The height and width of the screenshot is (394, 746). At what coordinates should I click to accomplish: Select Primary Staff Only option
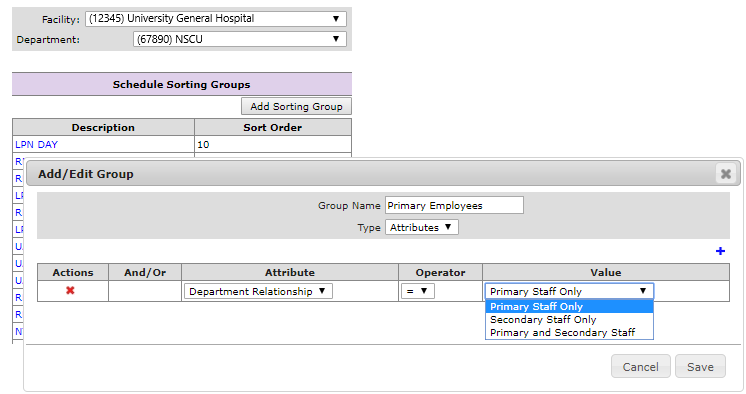pyautogui.click(x=569, y=306)
